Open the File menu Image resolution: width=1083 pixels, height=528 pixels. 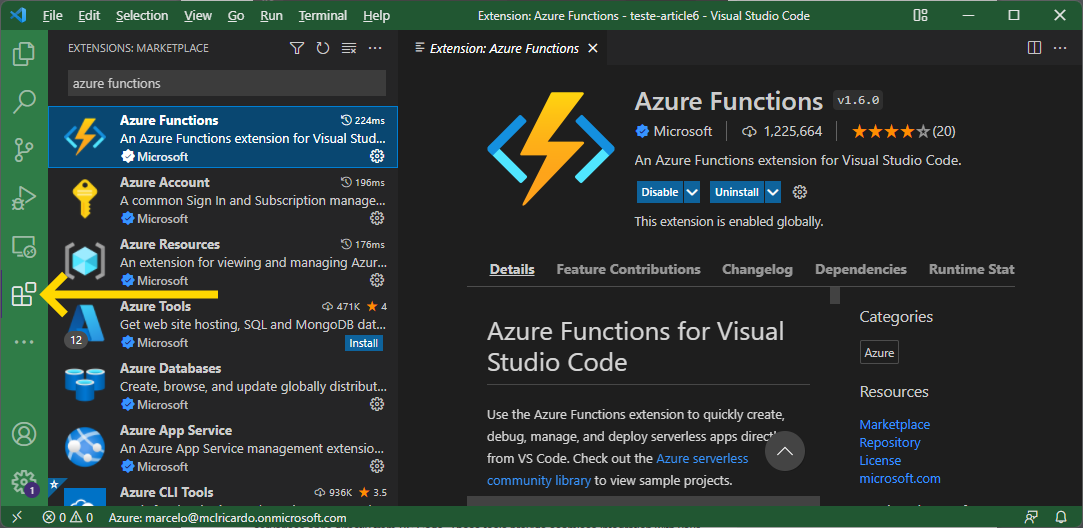tap(52, 15)
